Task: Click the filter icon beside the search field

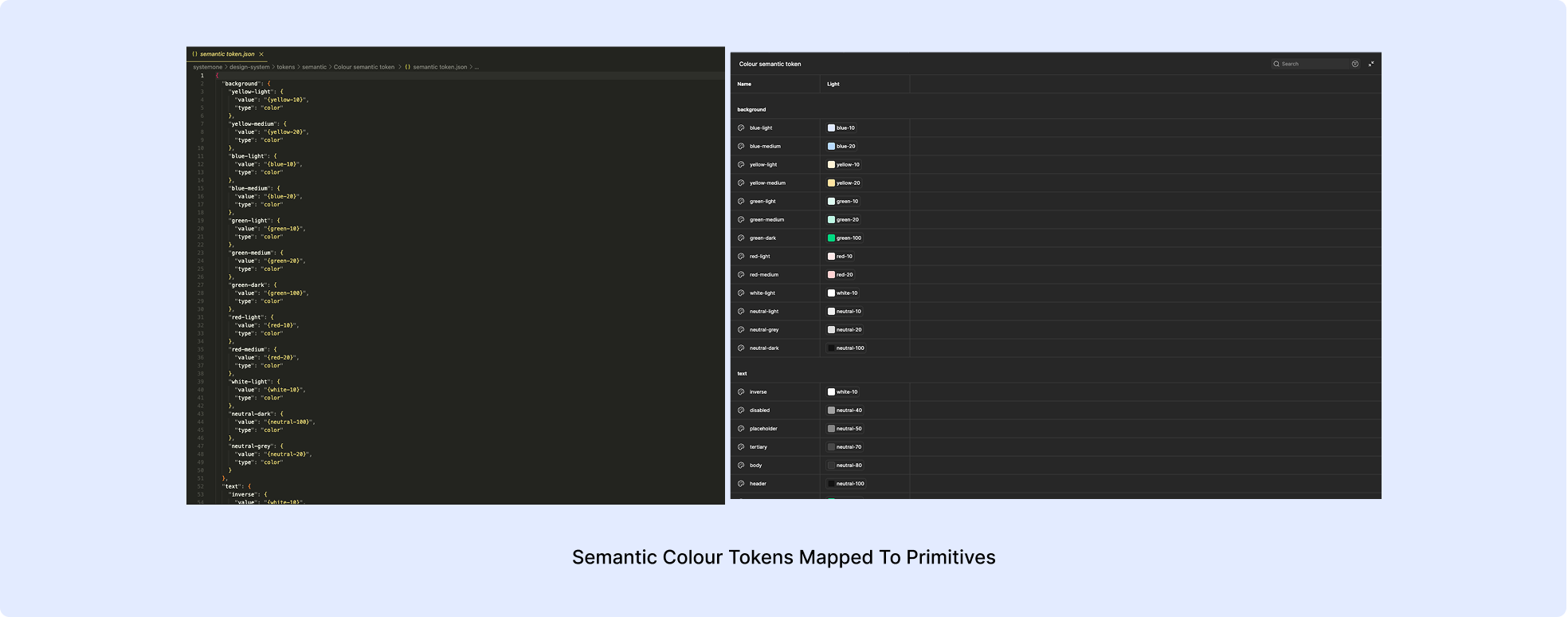Action: 1354,64
